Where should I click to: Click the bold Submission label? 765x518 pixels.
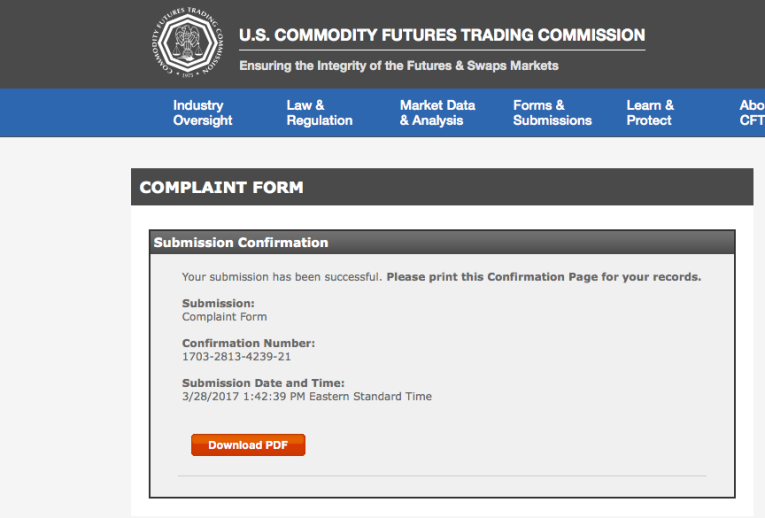[x=218, y=303]
